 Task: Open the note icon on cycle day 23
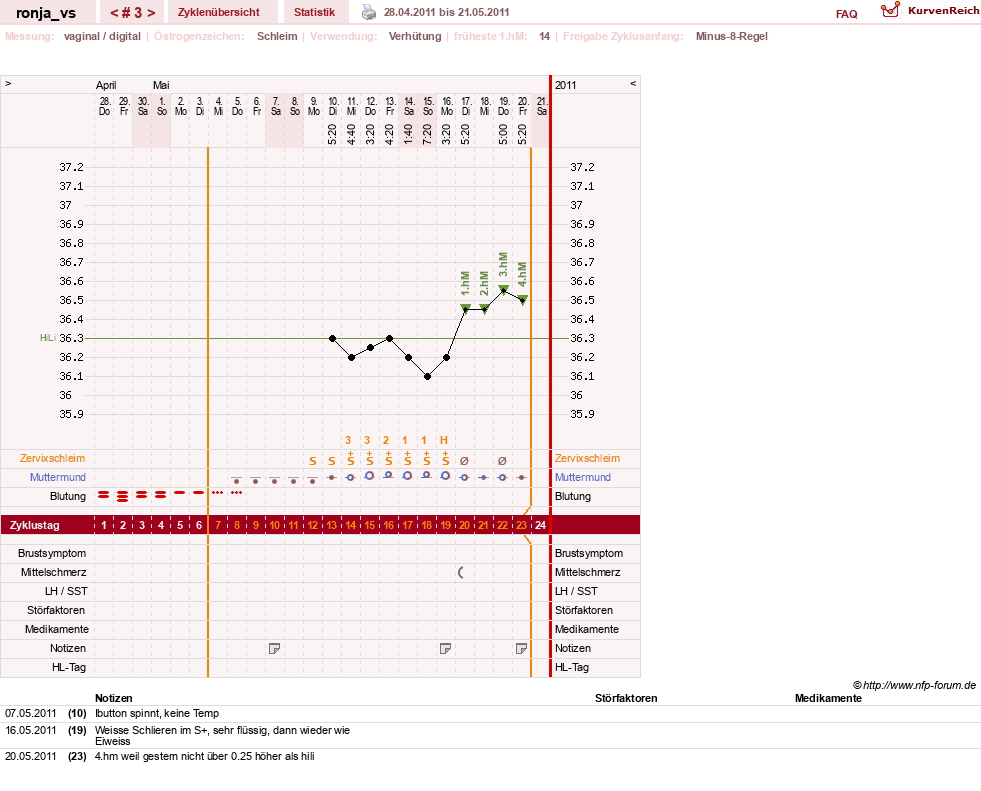[521, 648]
